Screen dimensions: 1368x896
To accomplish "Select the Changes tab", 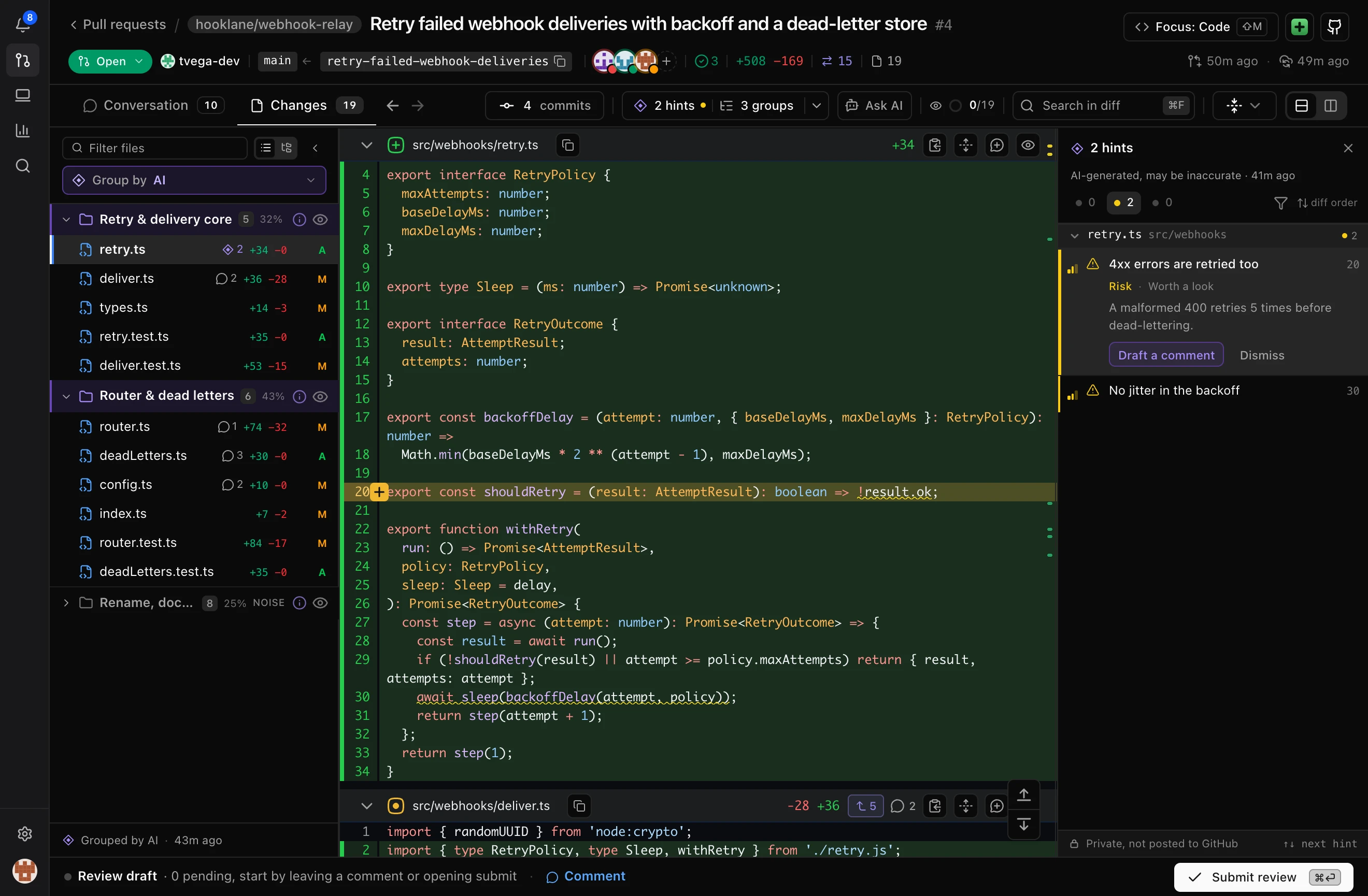I will [307, 106].
